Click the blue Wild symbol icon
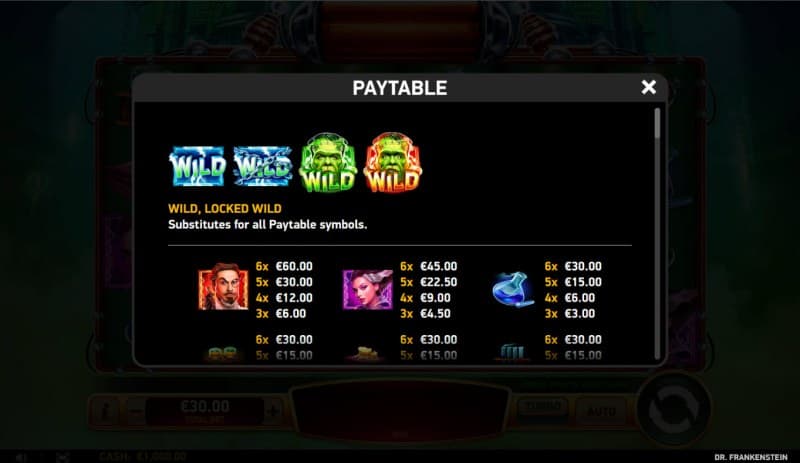Screen dimensions: 800x463 197,166
